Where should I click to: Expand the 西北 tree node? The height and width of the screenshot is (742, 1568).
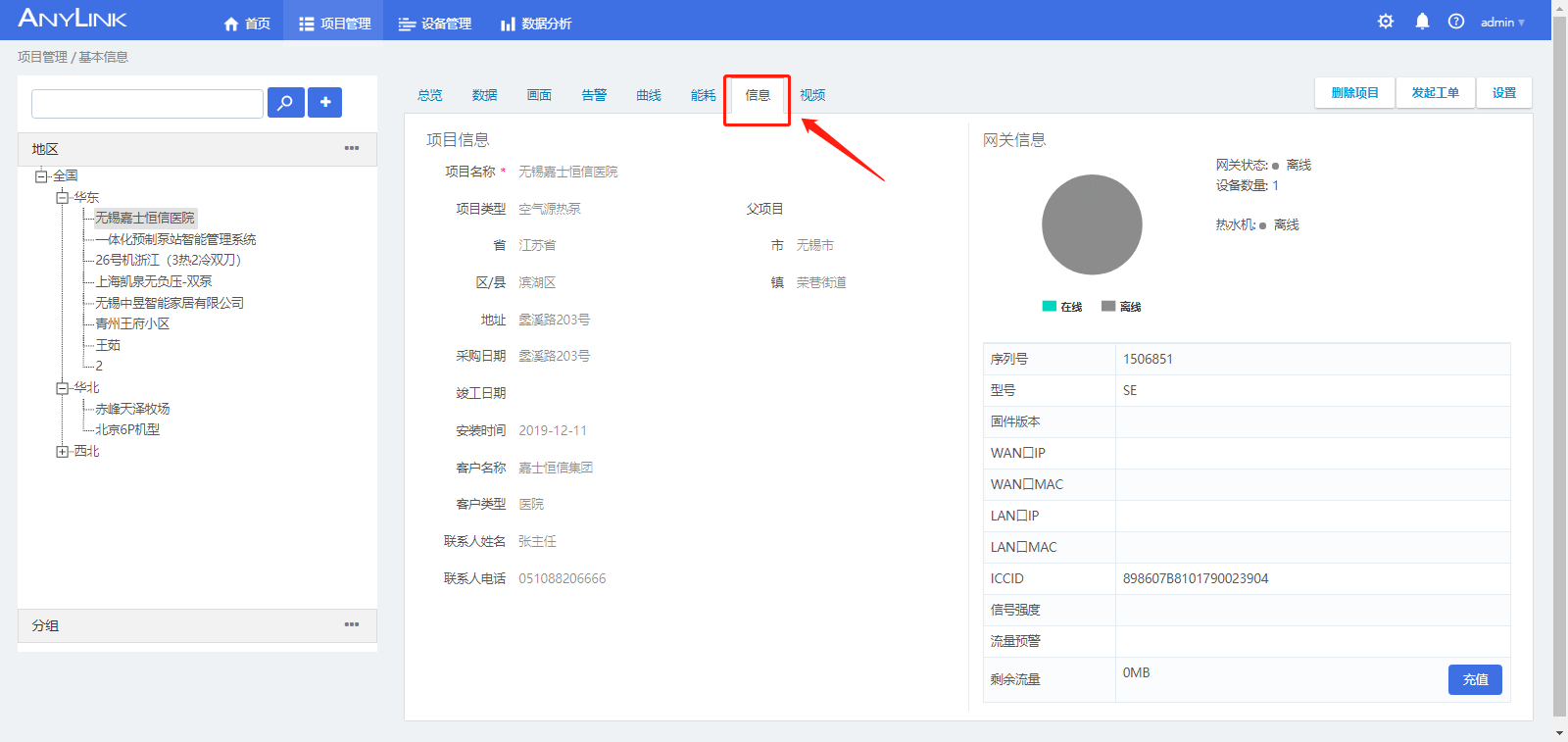click(62, 452)
